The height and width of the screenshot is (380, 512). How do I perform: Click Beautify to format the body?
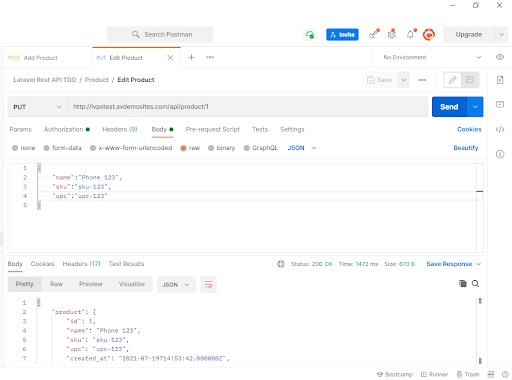[466, 148]
